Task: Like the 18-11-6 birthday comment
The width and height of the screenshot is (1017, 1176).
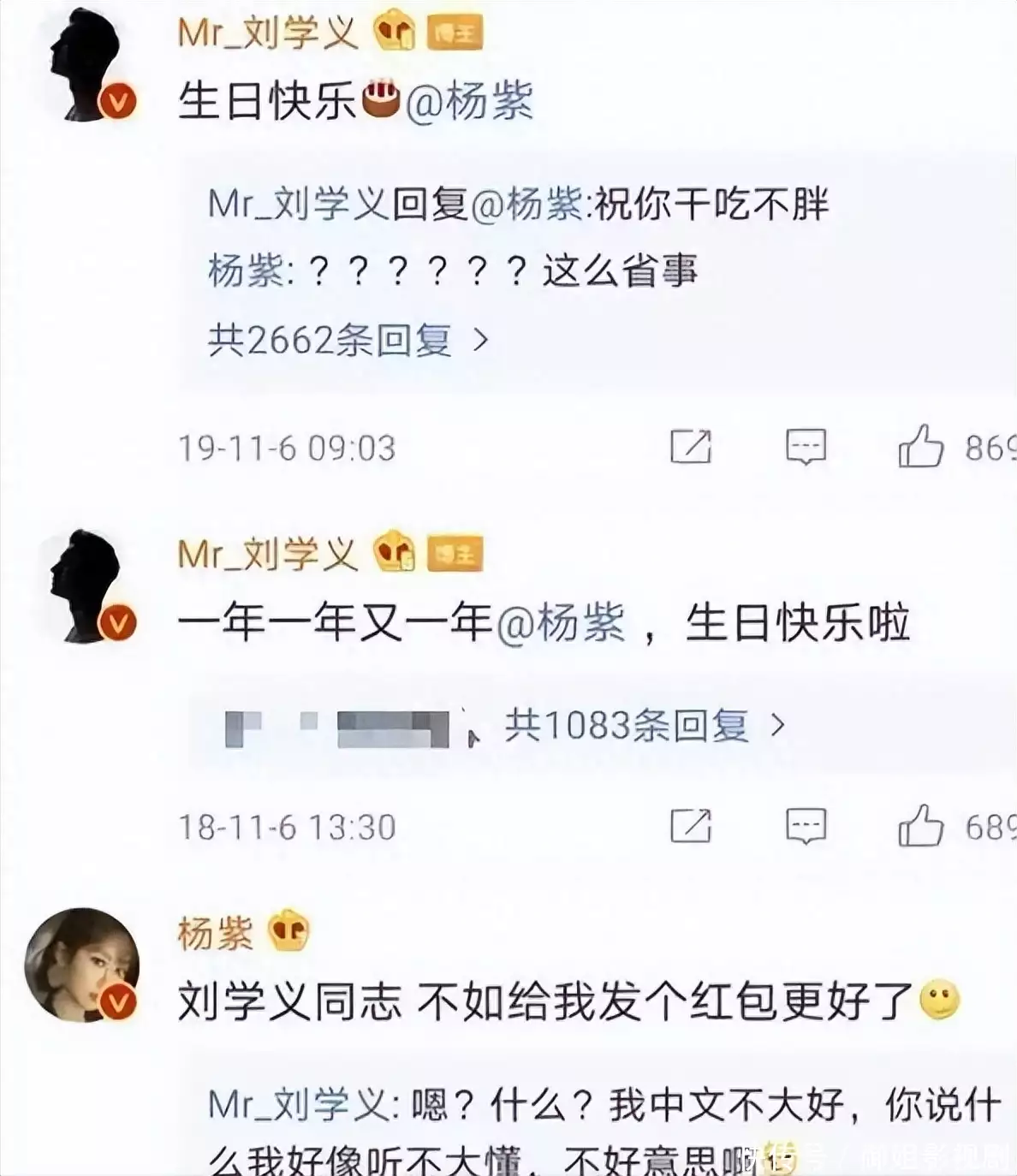Action: (x=920, y=826)
